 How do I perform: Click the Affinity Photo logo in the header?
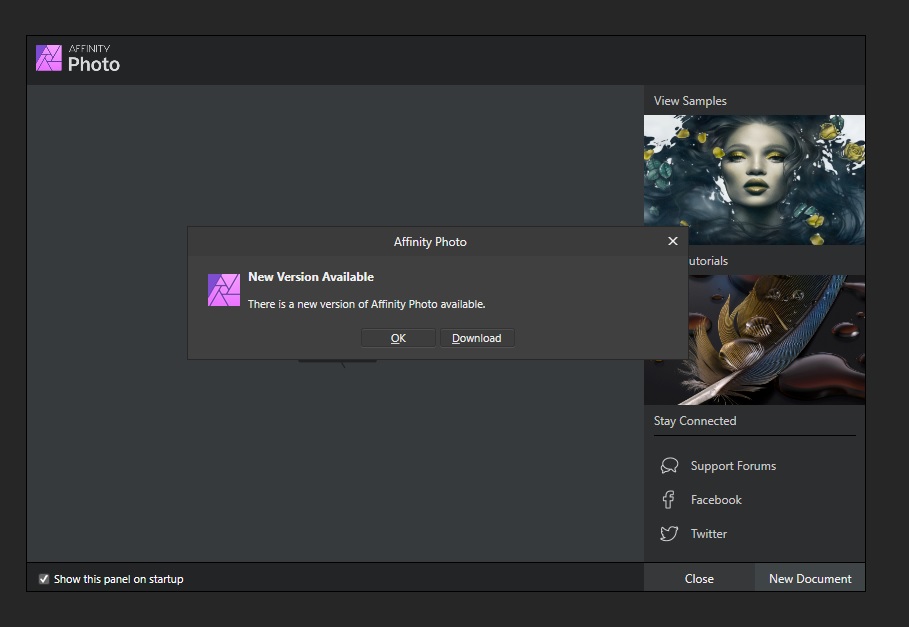pyautogui.click(x=49, y=58)
